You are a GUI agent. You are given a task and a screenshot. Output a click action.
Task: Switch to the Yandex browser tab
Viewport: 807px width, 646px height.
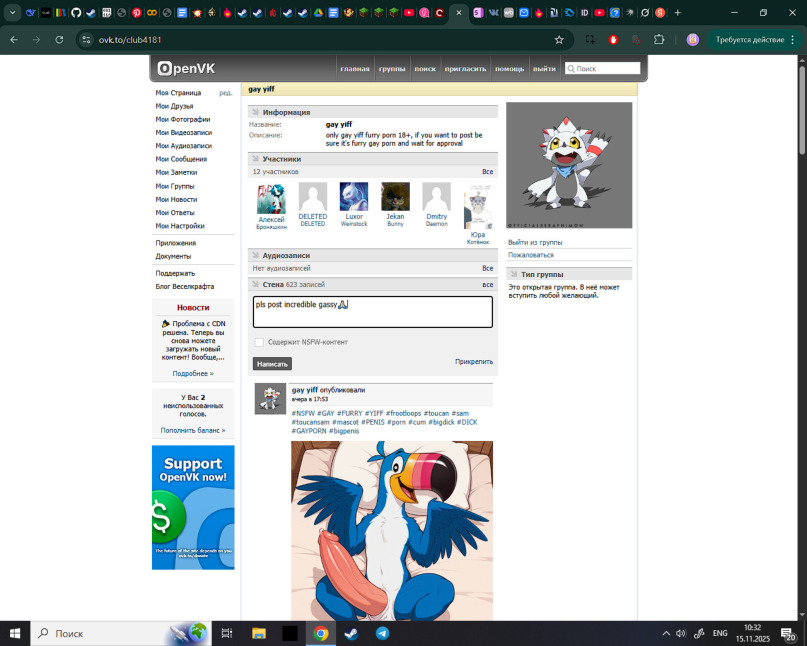660,13
